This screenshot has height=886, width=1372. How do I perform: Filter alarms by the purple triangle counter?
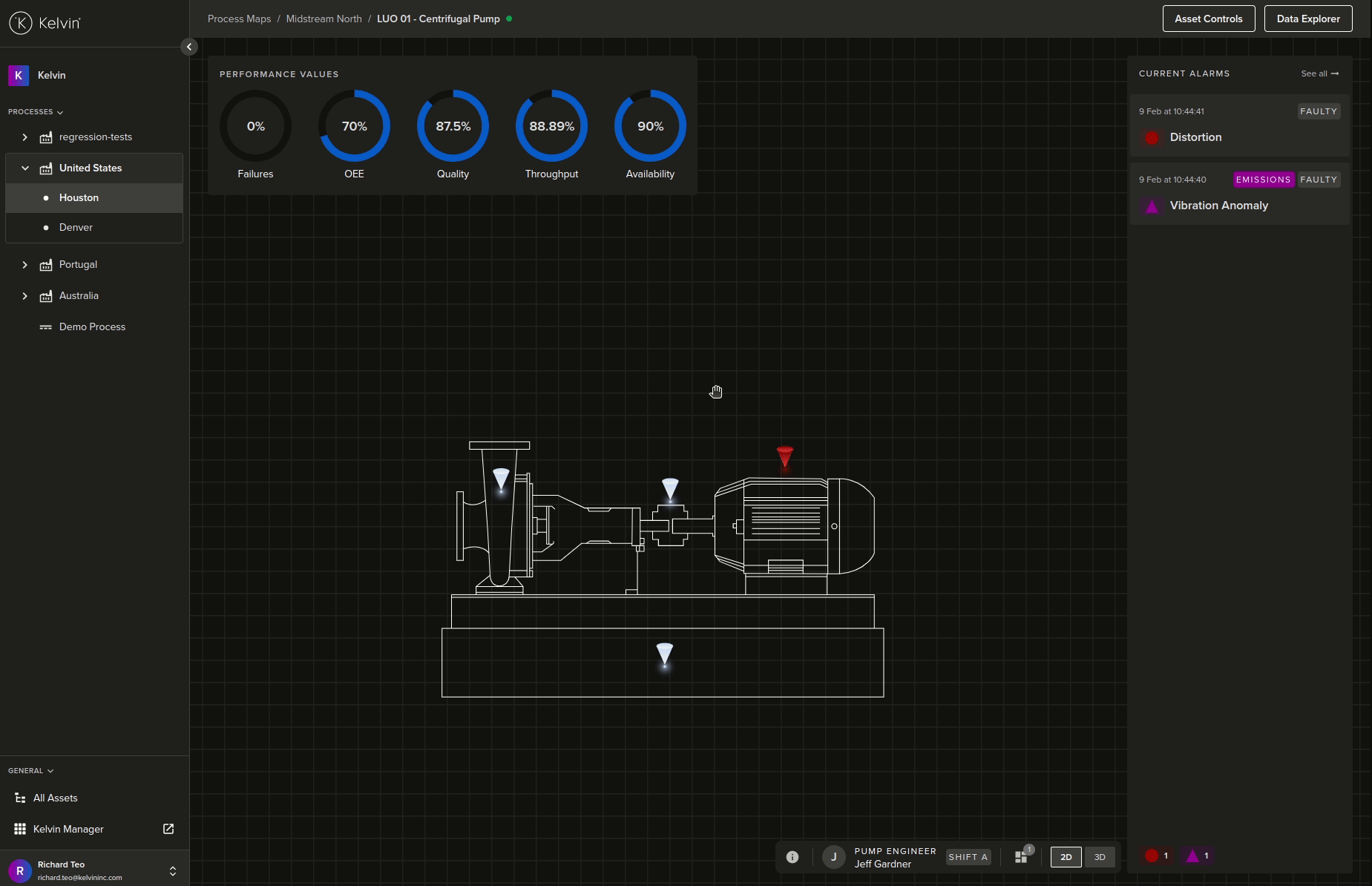[x=1198, y=856]
